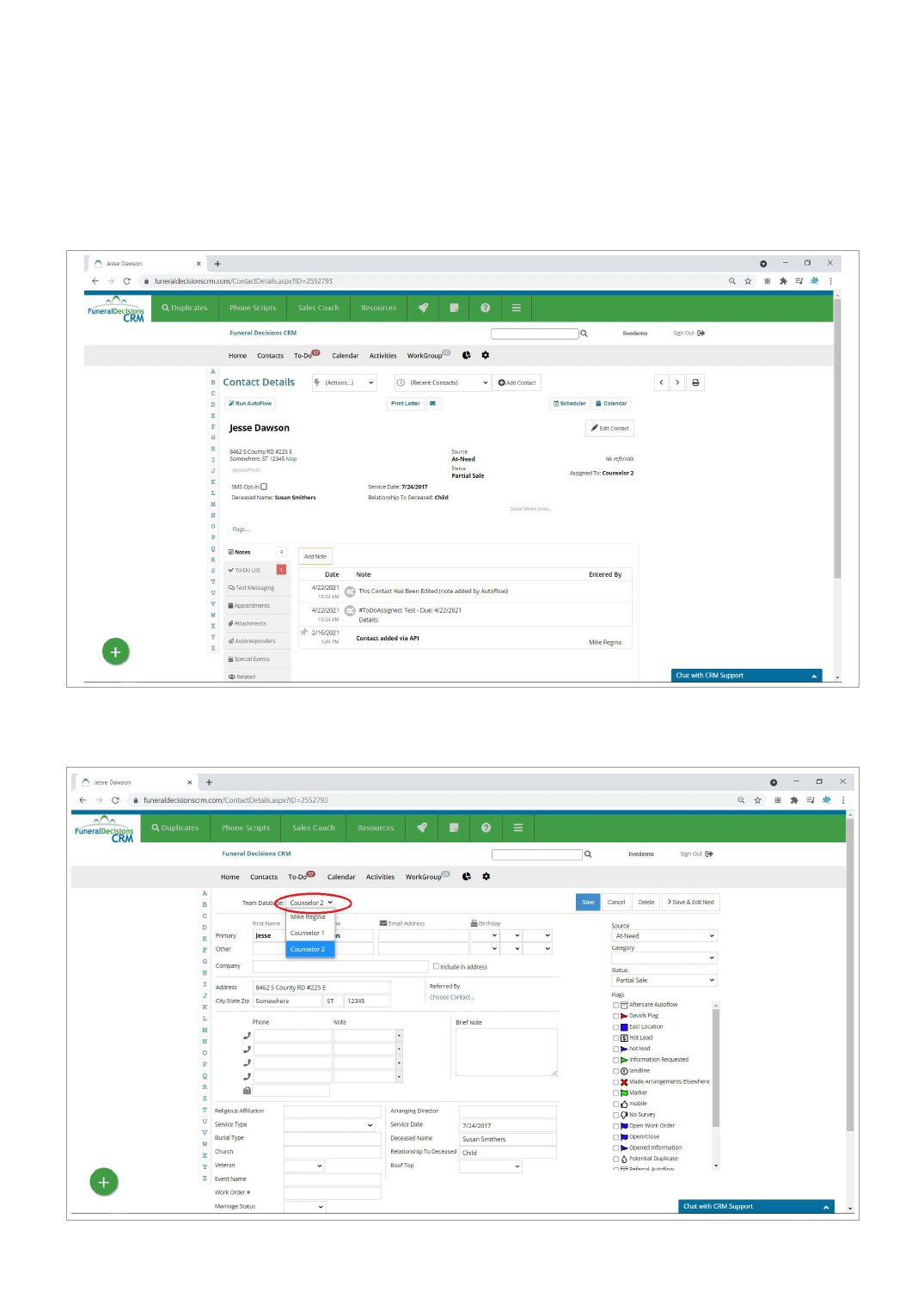Click the Run AutoFlow button

tap(250, 403)
